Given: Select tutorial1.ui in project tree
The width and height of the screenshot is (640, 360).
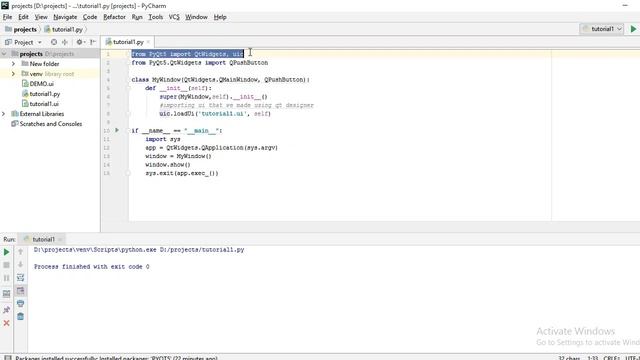Looking at the screenshot, I should click(x=40, y=104).
